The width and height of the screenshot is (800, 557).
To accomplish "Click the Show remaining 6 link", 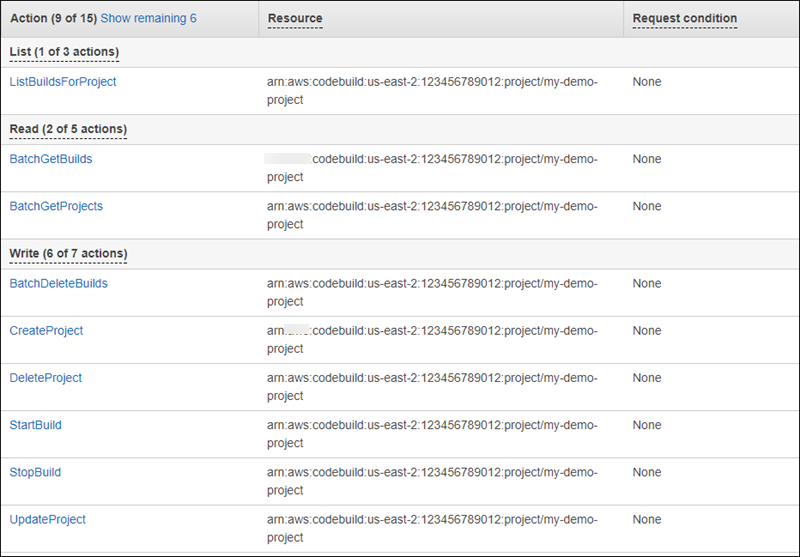I will tap(148, 19).
